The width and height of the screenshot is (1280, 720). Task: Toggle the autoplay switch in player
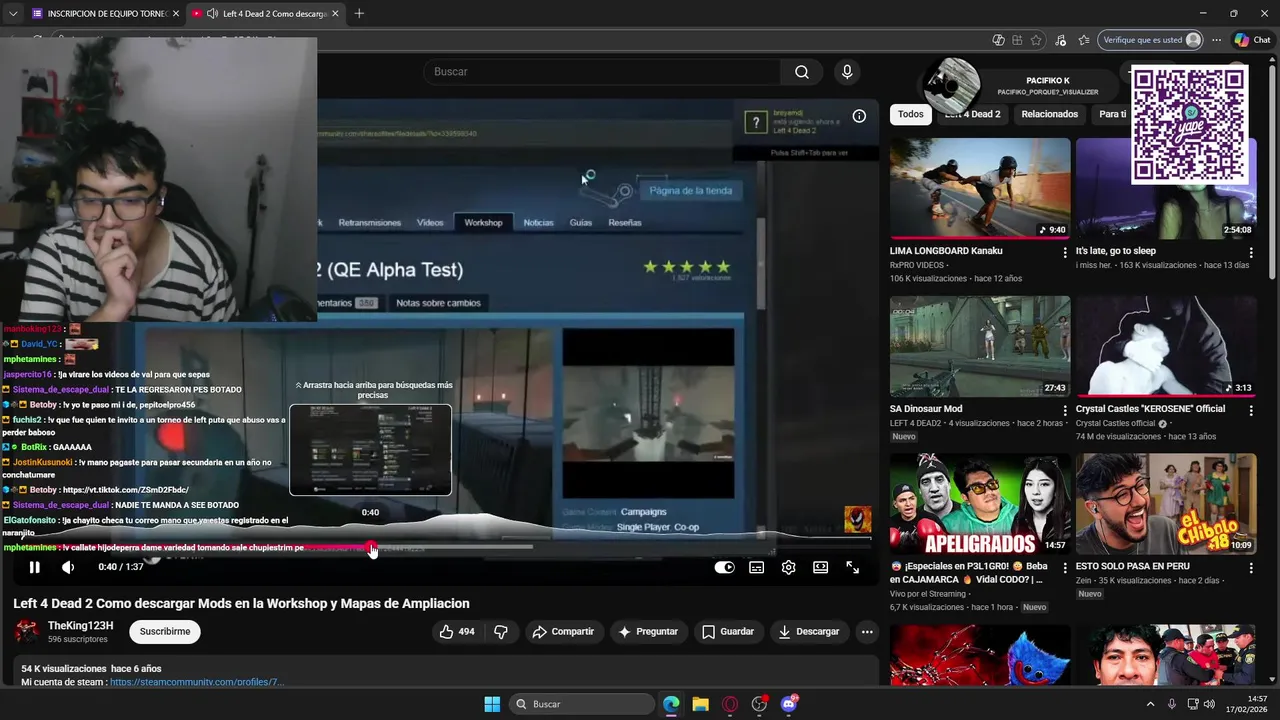click(x=724, y=567)
